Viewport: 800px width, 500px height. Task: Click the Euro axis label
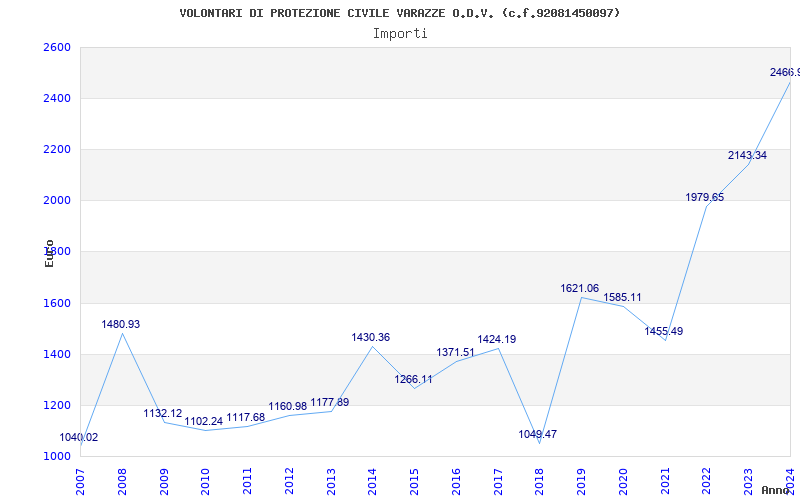click(49, 254)
